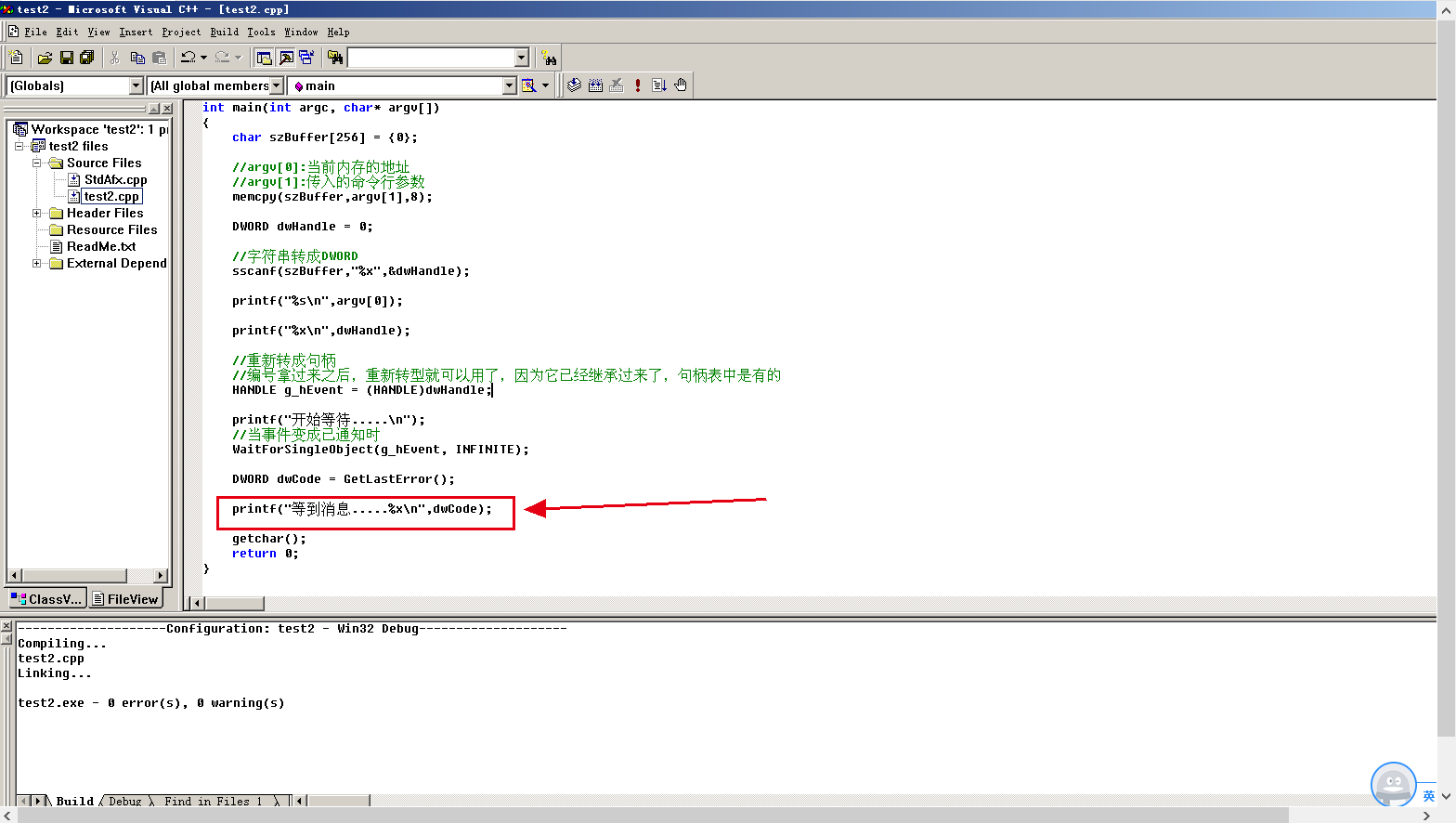The image size is (1456, 823).
Task: Select StdAfx.cpp in the file tree
Action: tap(115, 179)
